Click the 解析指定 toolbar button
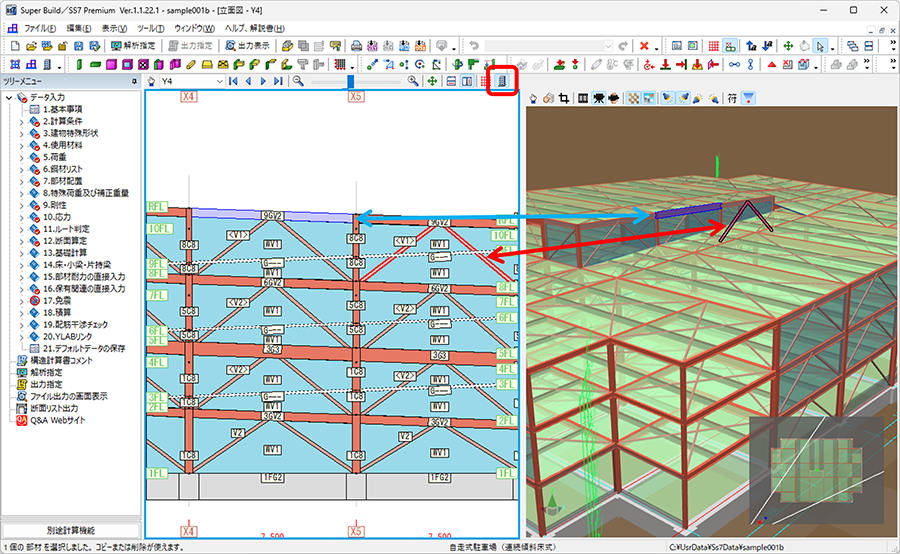The height and width of the screenshot is (554, 900). (133, 46)
